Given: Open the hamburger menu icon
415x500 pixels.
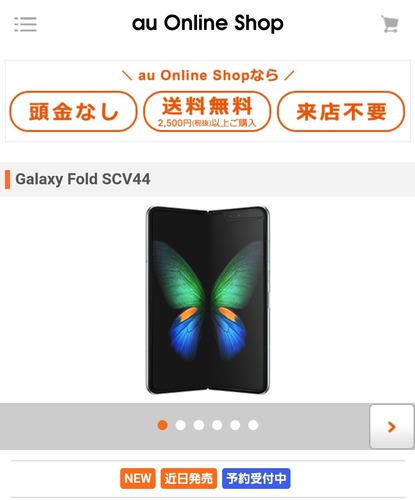Looking at the screenshot, I should pos(25,24).
